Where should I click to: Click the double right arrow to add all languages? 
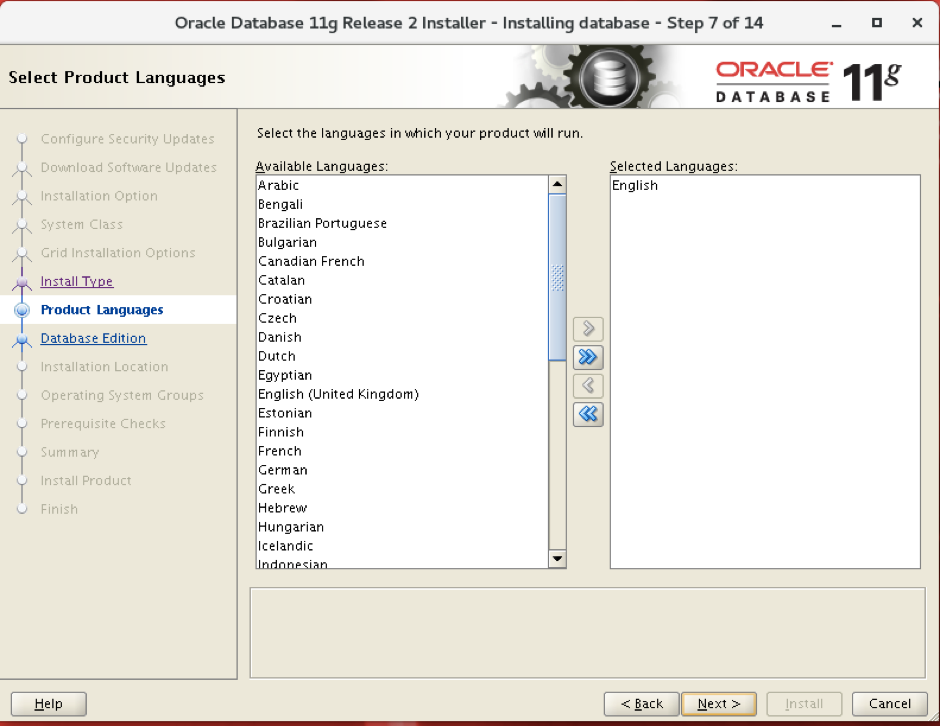pos(588,357)
